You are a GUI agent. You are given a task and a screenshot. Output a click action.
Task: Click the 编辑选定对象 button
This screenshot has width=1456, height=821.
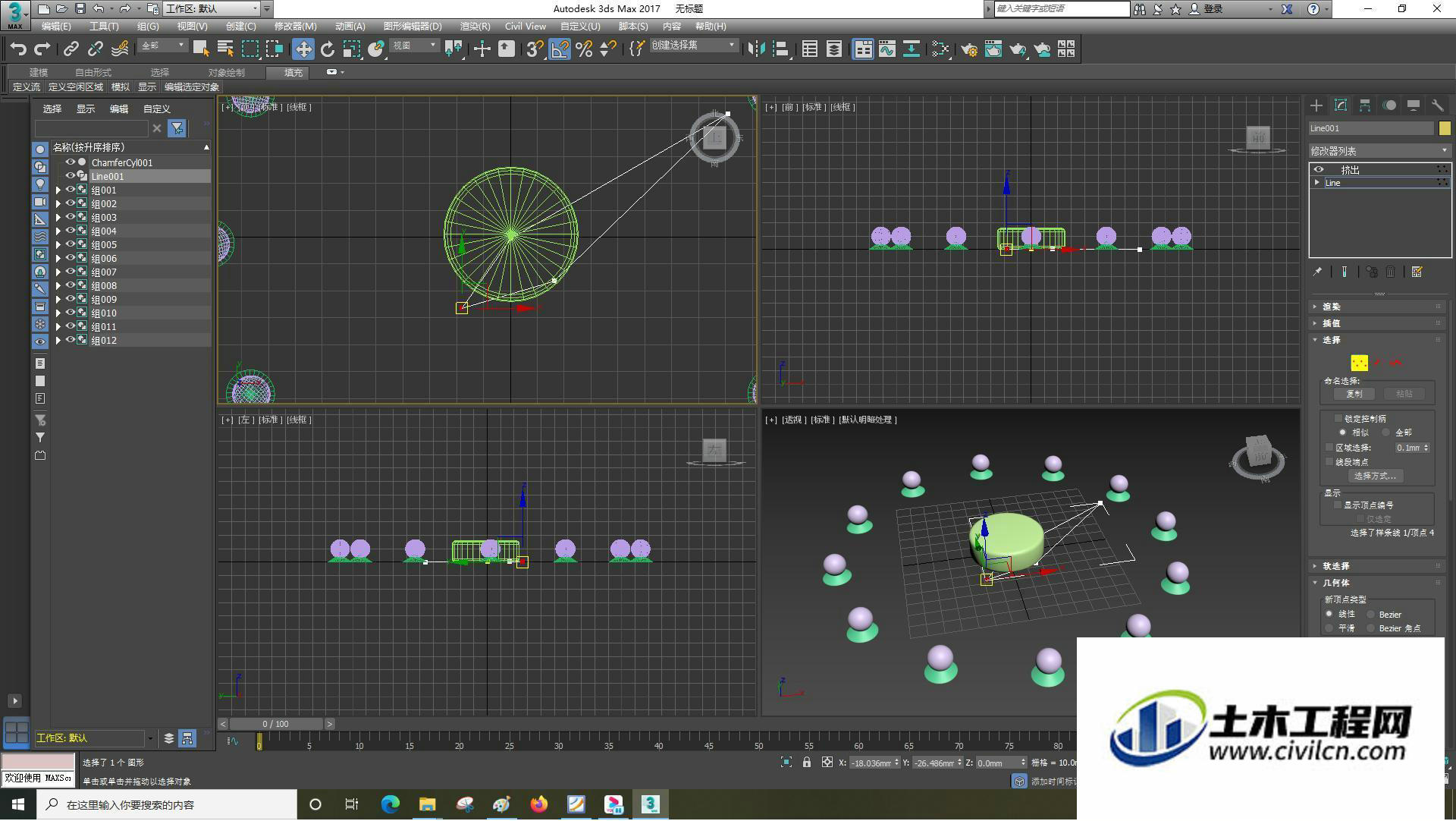coord(192,87)
